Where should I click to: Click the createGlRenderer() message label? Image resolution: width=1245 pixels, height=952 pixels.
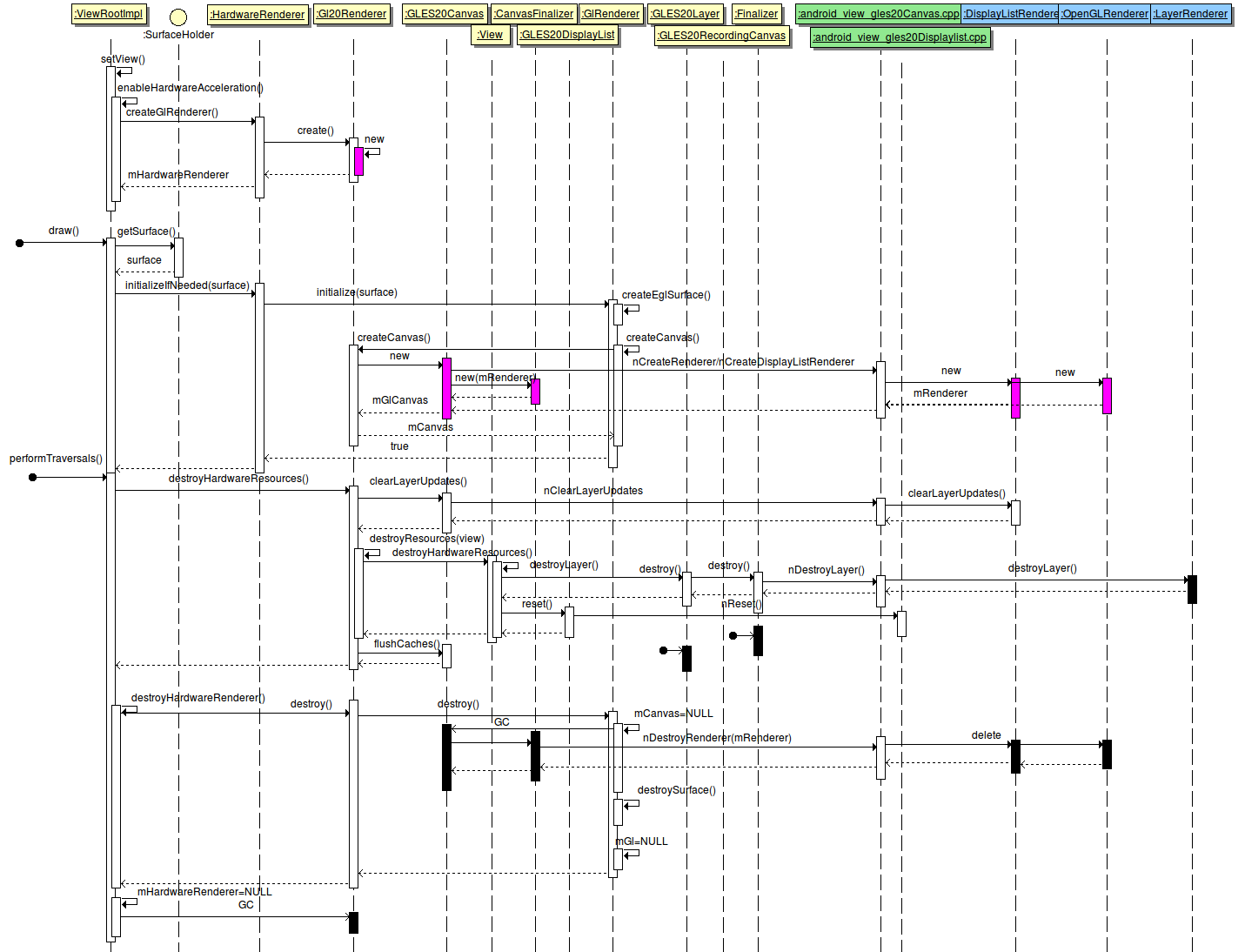point(172,112)
